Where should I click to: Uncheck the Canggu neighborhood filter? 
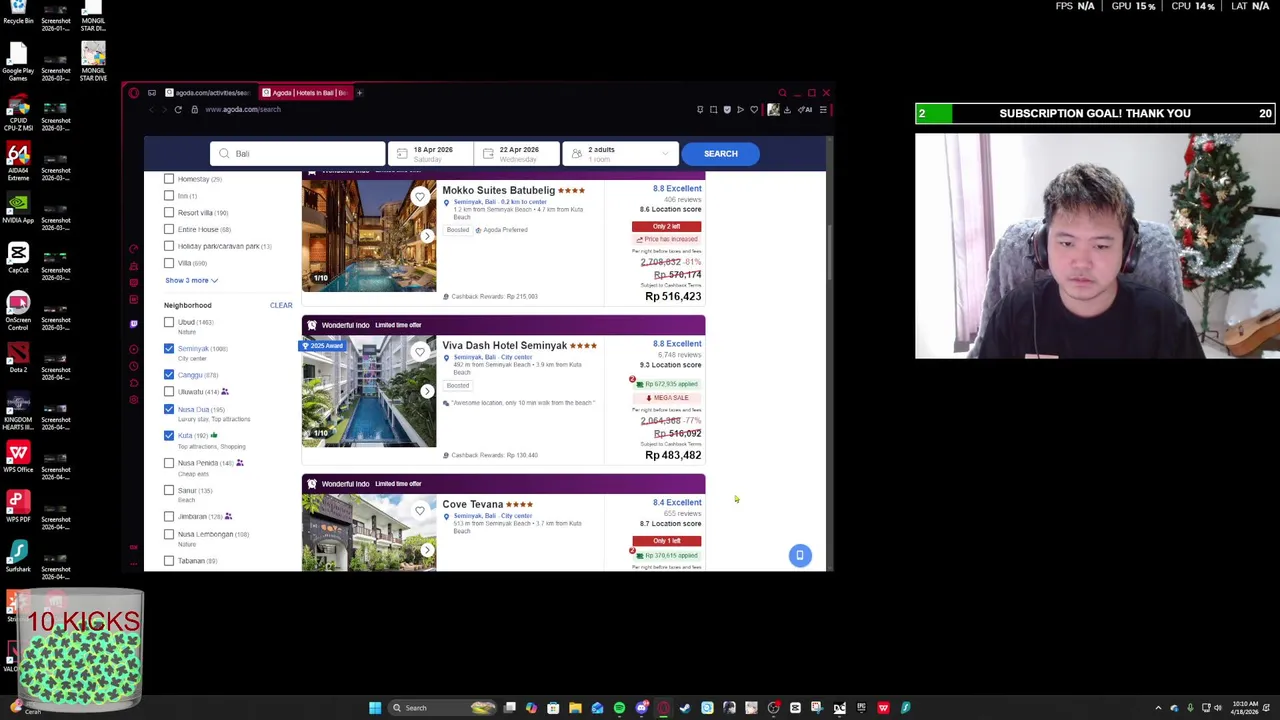click(x=169, y=375)
